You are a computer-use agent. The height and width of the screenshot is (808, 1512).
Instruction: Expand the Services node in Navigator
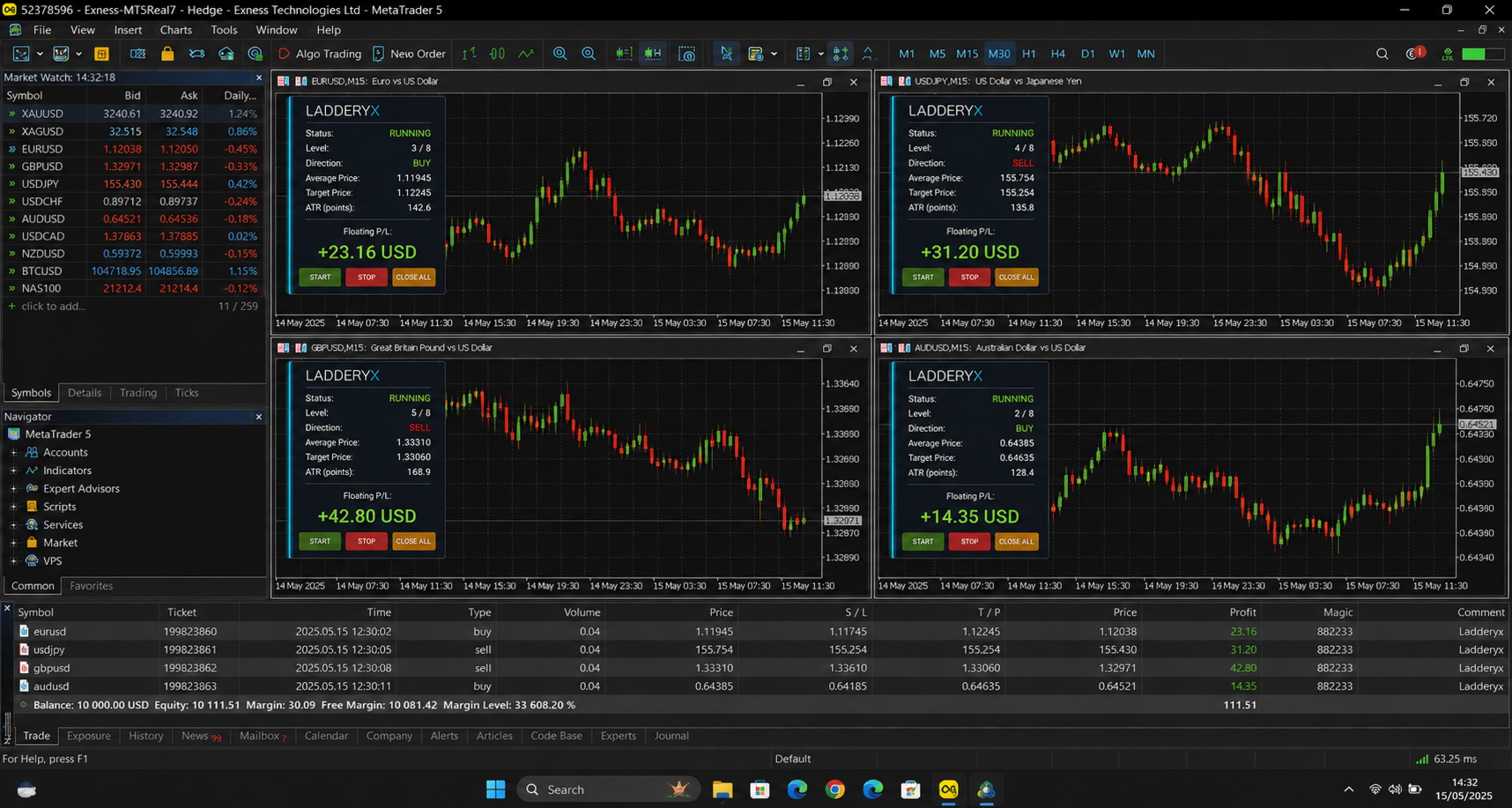pyautogui.click(x=13, y=524)
